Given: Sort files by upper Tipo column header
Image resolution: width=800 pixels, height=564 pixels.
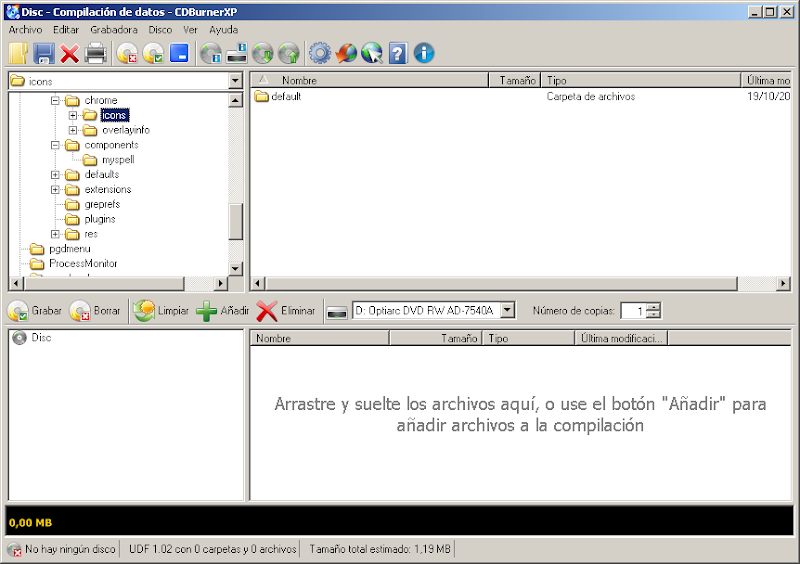Looking at the screenshot, I should (641, 80).
